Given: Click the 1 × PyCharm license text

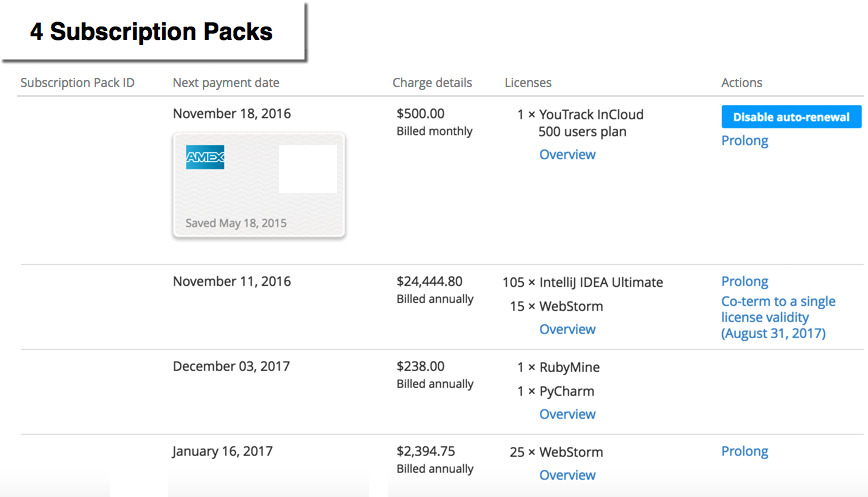Looking at the screenshot, I should pyautogui.click(x=555, y=391).
